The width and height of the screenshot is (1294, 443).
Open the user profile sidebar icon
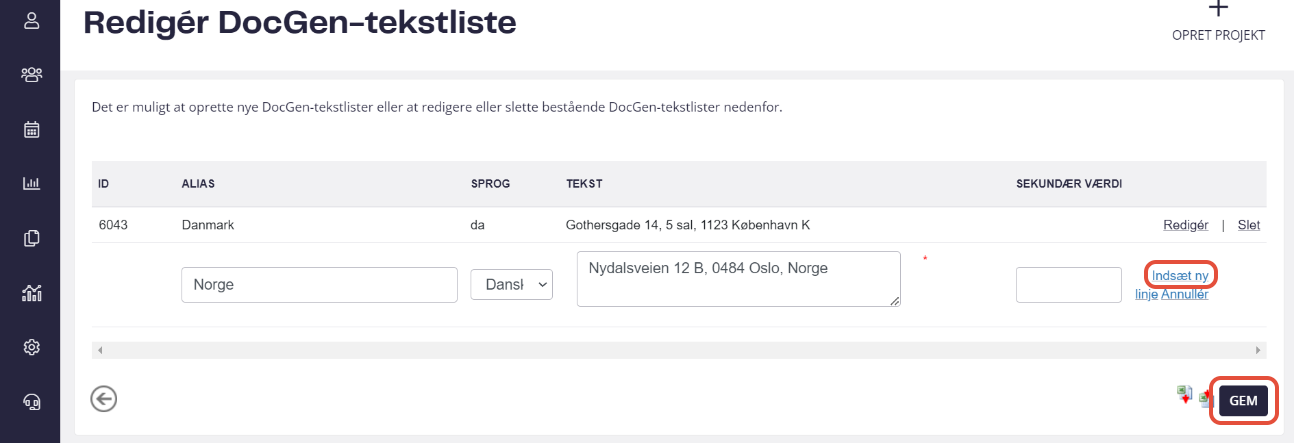(31, 20)
